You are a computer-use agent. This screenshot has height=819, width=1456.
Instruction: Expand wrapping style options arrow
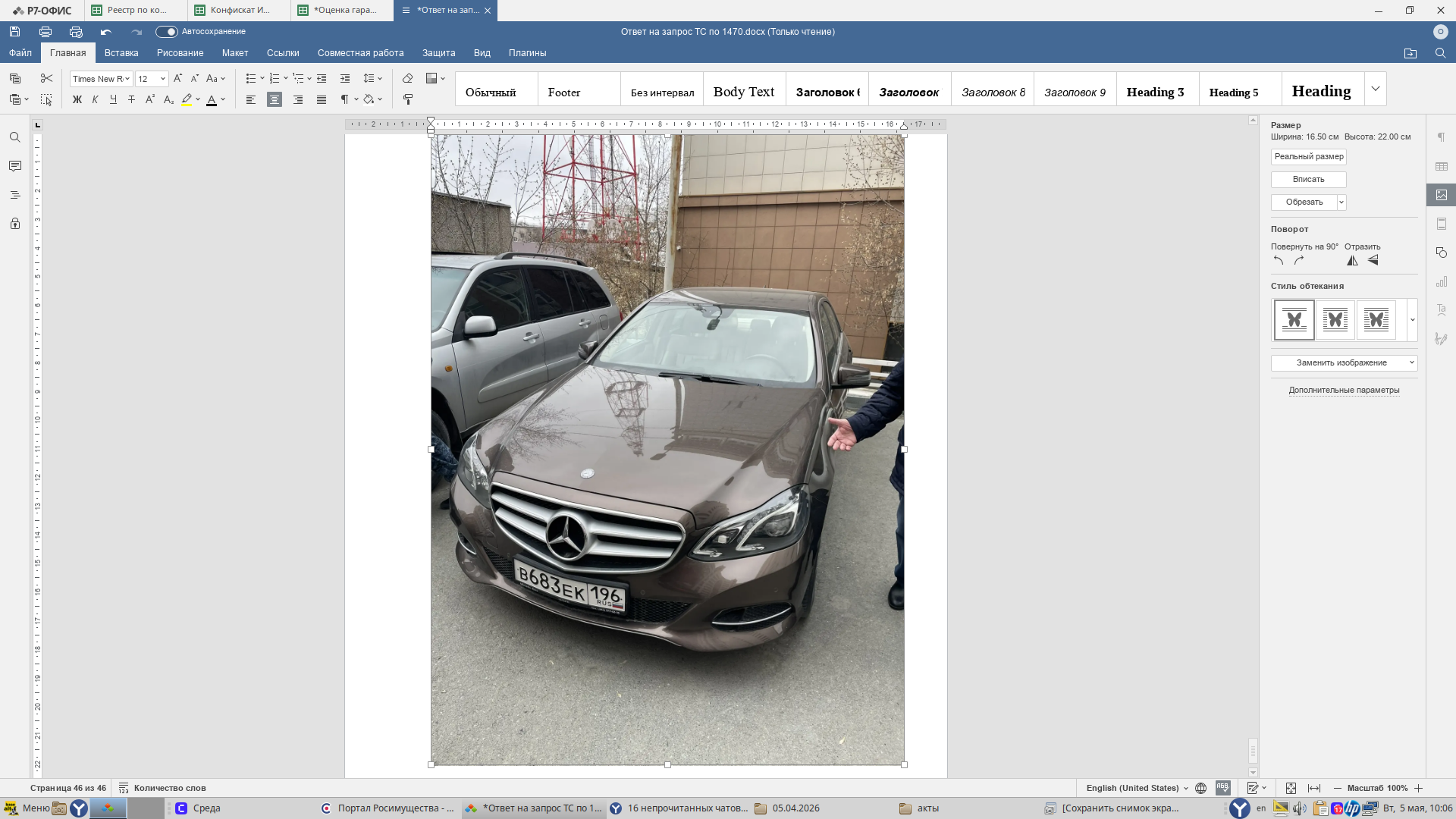[1412, 320]
